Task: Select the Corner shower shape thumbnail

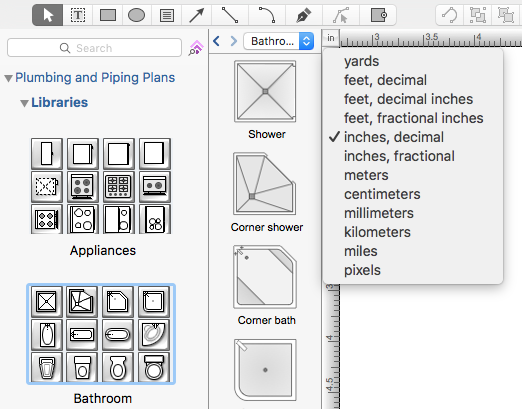Action: click(265, 184)
